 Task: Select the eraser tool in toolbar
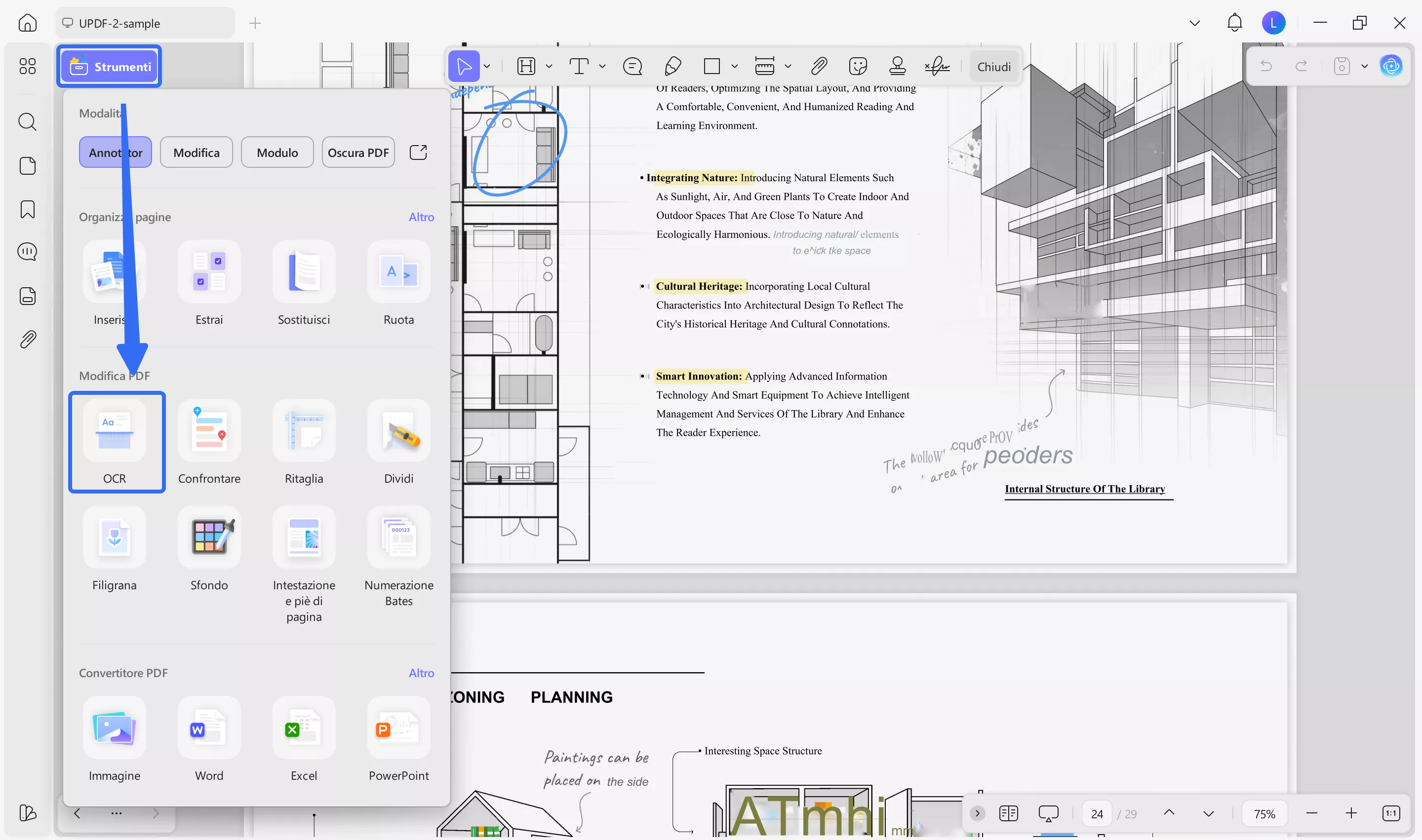[672, 66]
